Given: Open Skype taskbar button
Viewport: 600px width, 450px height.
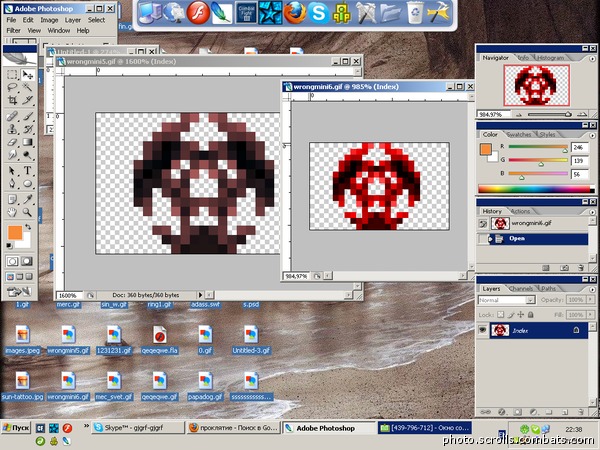Looking at the screenshot, I should pyautogui.click(x=138, y=428).
